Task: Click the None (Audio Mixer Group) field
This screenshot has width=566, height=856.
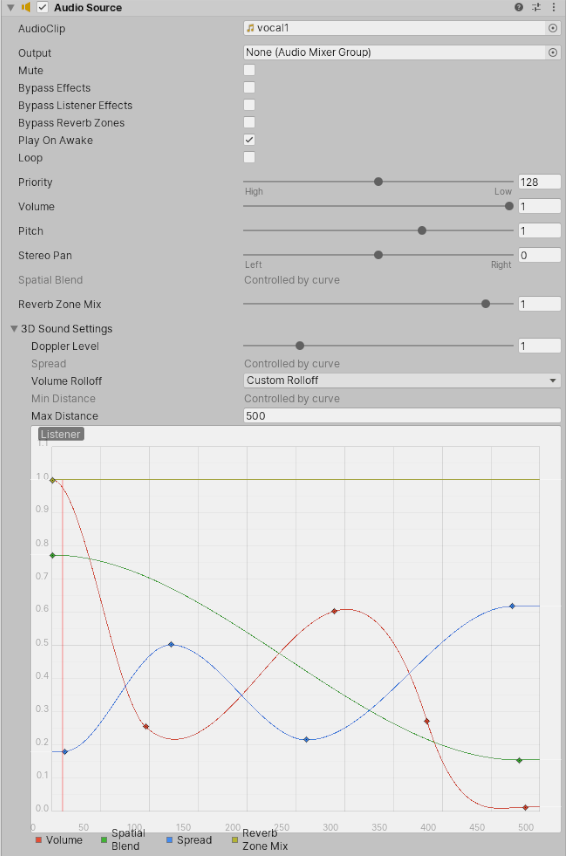Action: tap(394, 52)
